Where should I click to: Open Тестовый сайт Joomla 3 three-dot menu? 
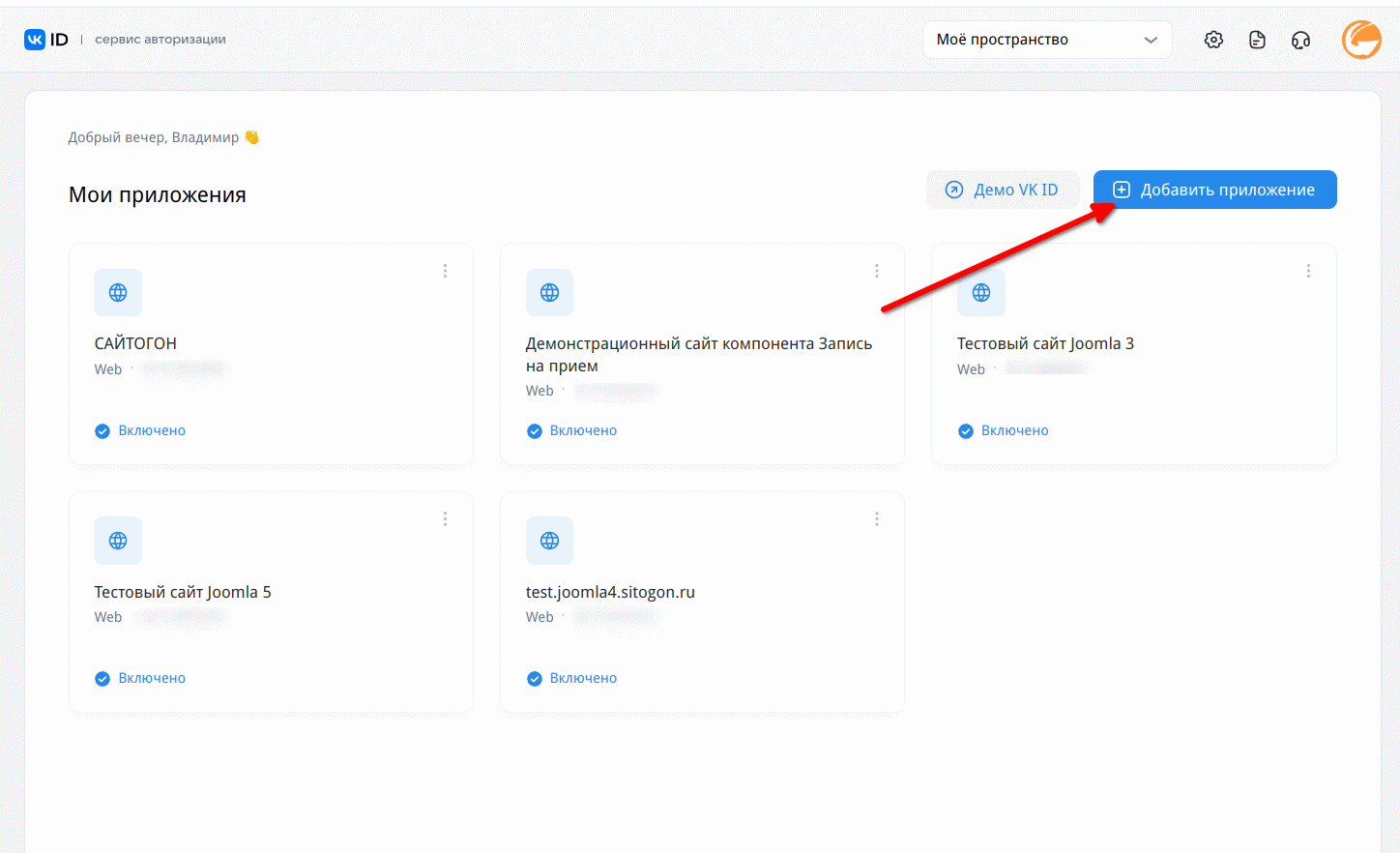tap(1308, 271)
